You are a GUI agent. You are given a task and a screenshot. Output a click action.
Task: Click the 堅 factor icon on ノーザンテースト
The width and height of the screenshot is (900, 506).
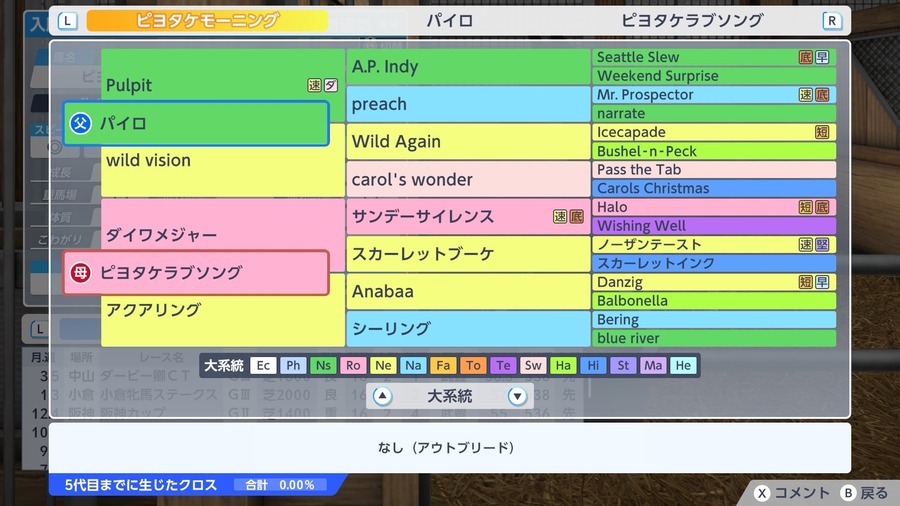point(823,244)
